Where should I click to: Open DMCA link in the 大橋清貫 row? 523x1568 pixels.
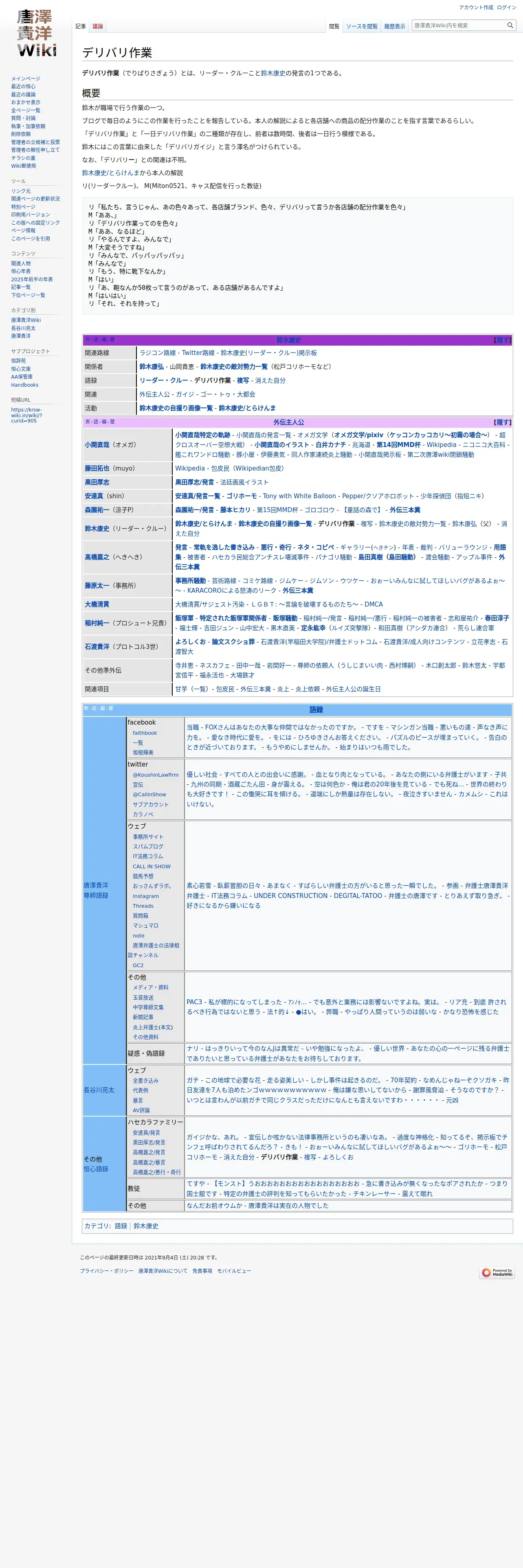(373, 604)
